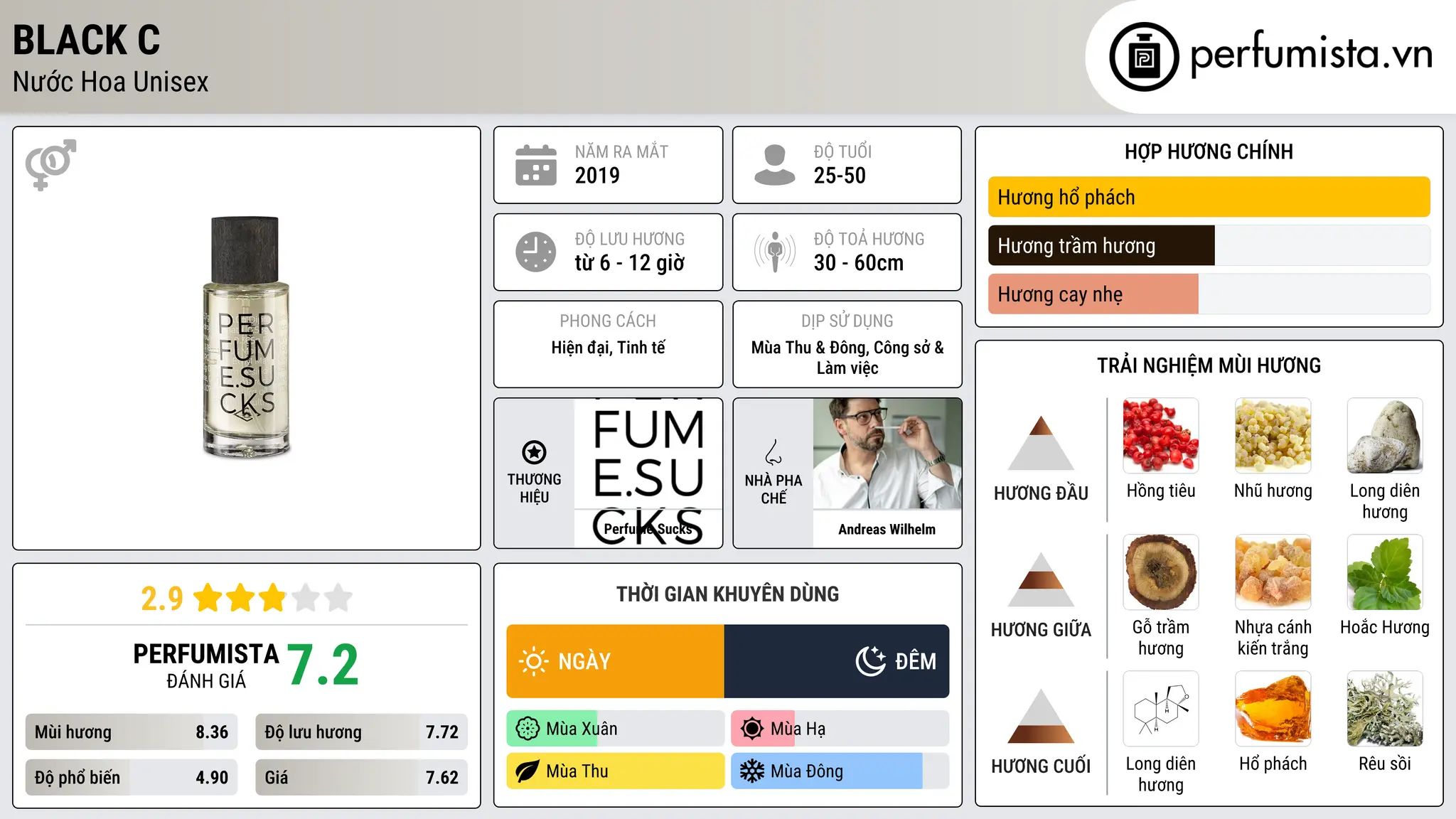Select the Nhựa cánh kiến trắng resin image
This screenshot has width=1456, height=819.
tap(1273, 572)
